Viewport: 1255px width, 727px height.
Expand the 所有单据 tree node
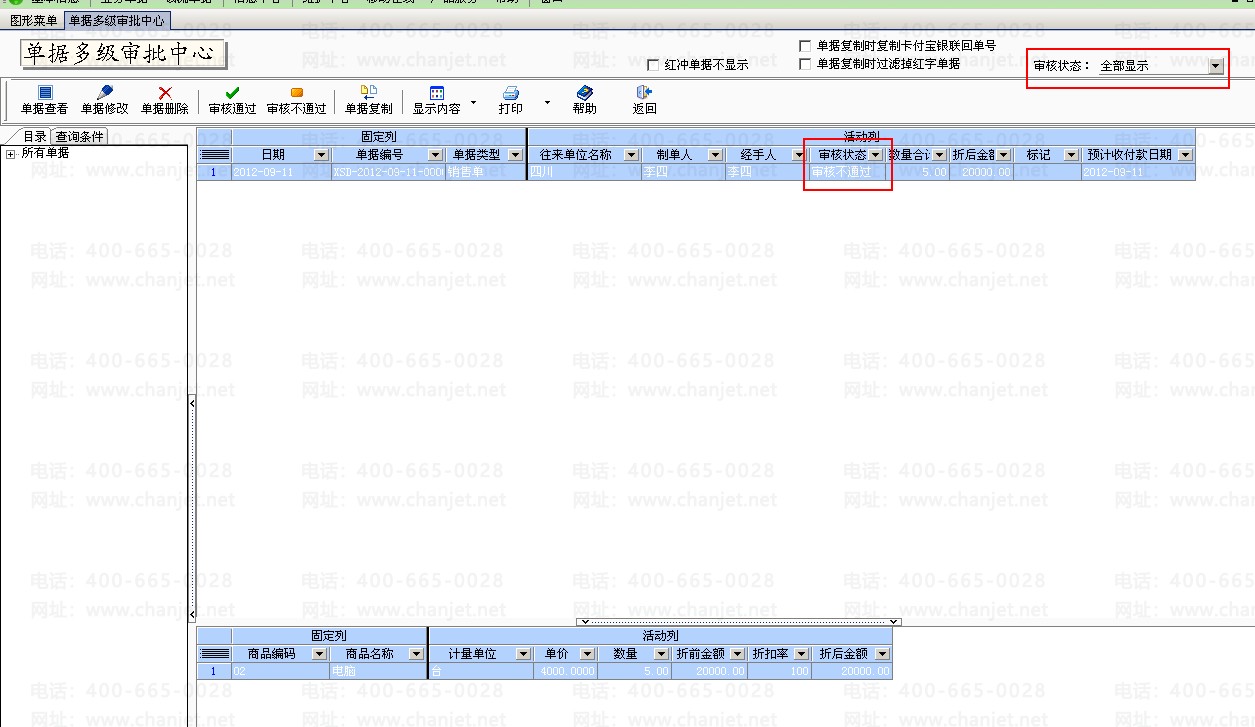tap(10, 154)
